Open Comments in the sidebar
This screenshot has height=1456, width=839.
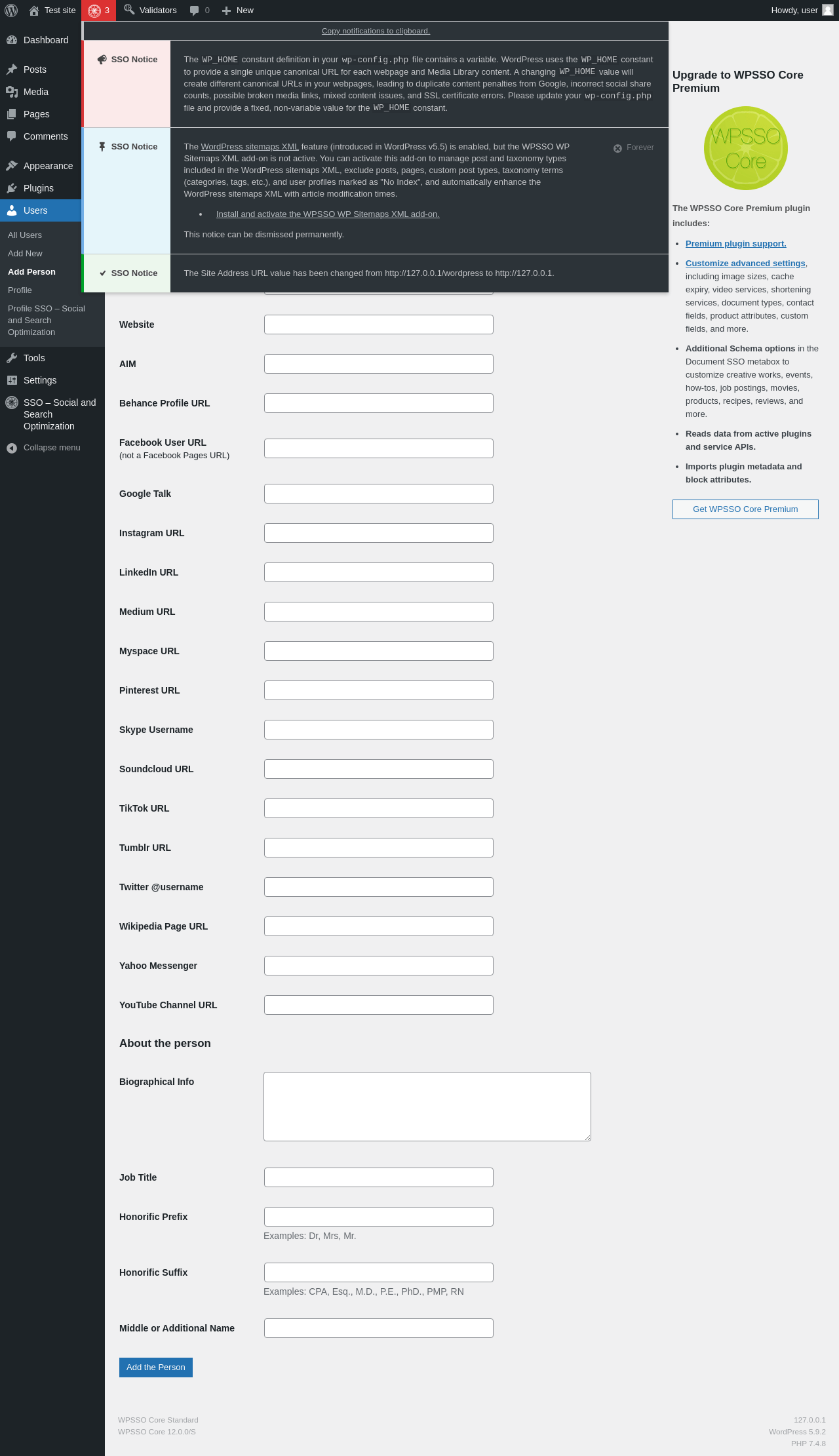[41, 136]
